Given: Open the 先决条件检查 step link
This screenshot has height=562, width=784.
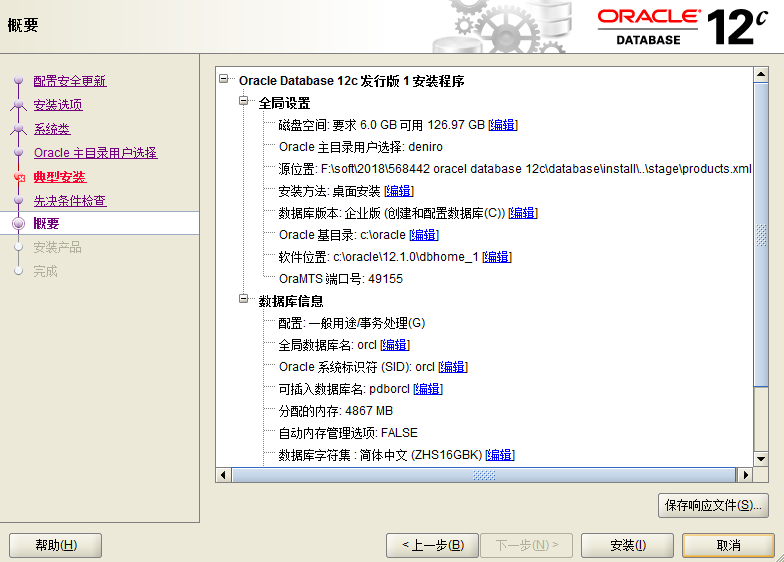Looking at the screenshot, I should coord(70,201).
